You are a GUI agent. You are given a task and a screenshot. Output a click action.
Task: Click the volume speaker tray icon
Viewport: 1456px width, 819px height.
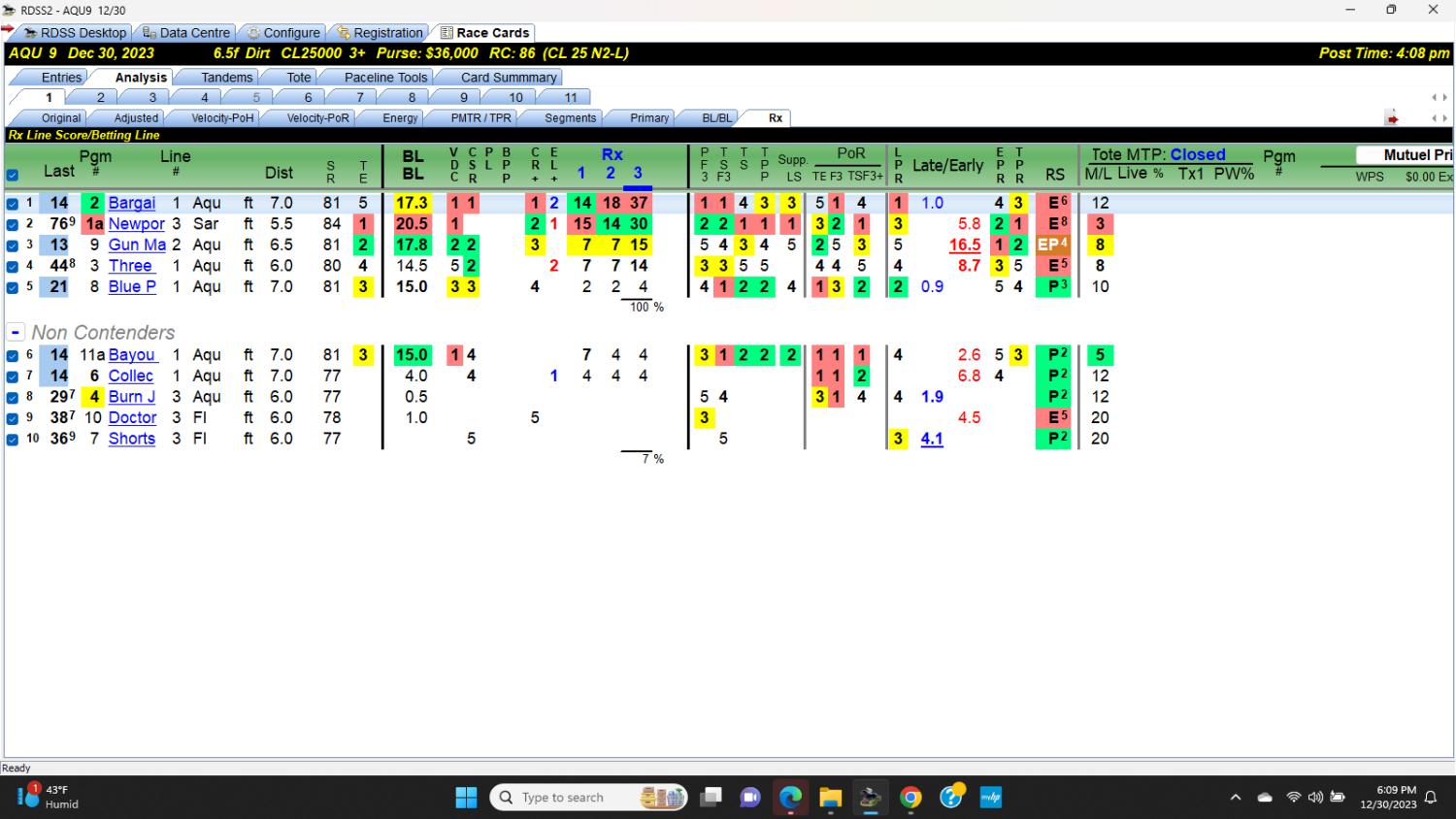tap(1315, 798)
